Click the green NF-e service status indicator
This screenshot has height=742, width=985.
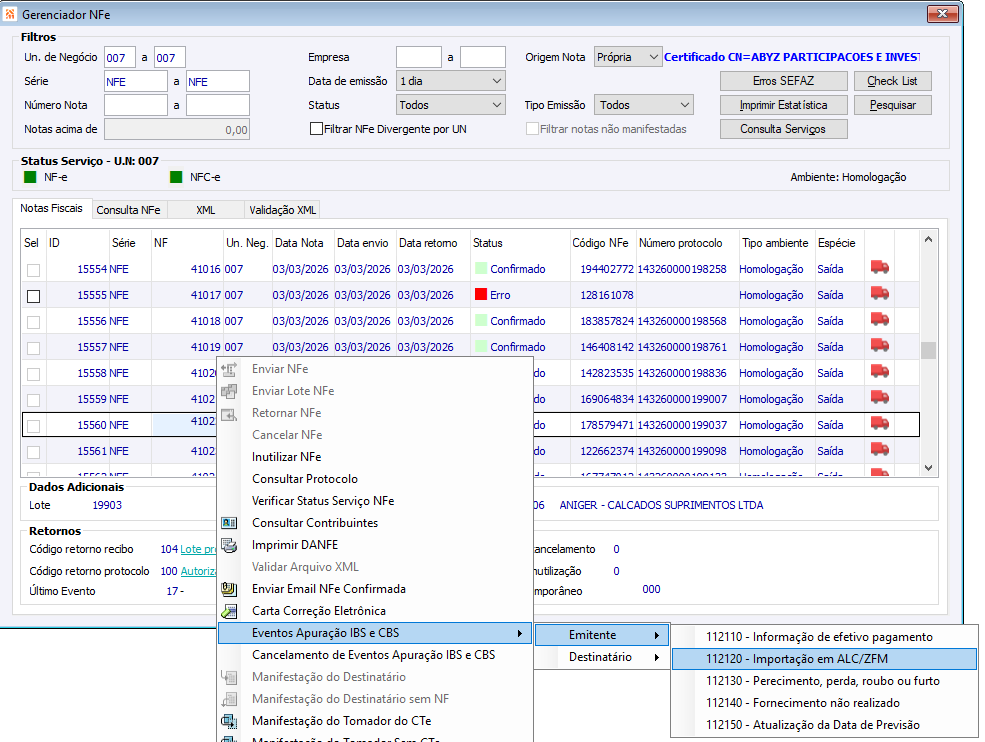[x=30, y=177]
